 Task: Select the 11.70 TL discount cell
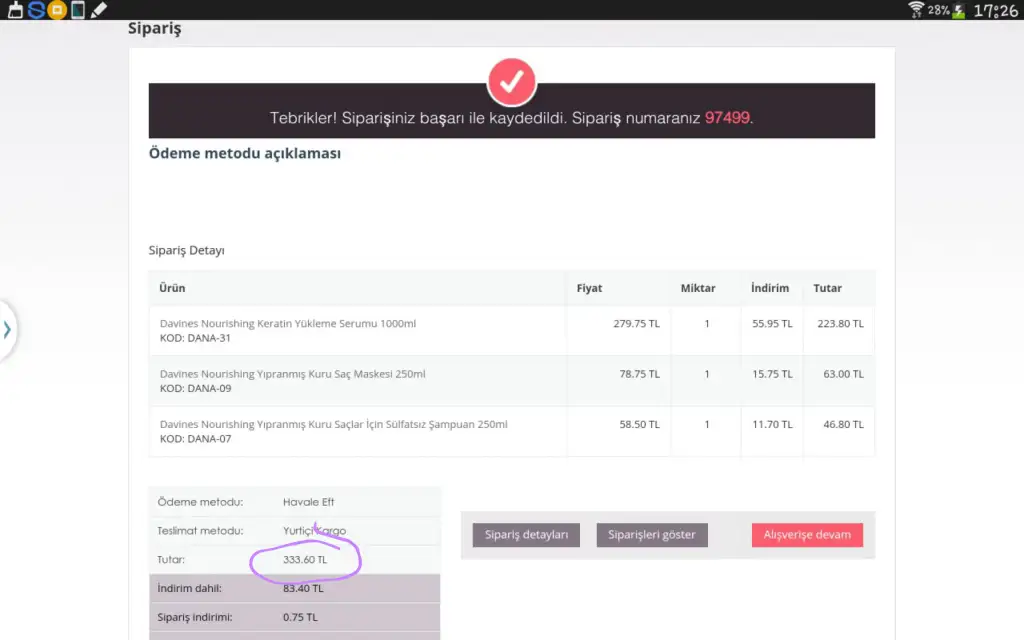772,424
